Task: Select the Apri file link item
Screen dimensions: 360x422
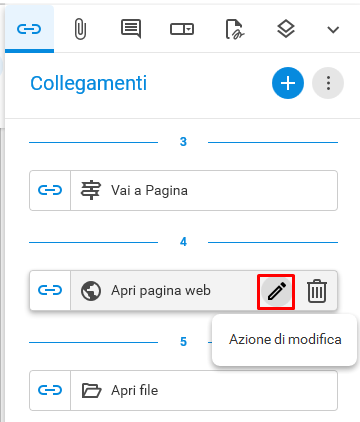Action: 183,390
